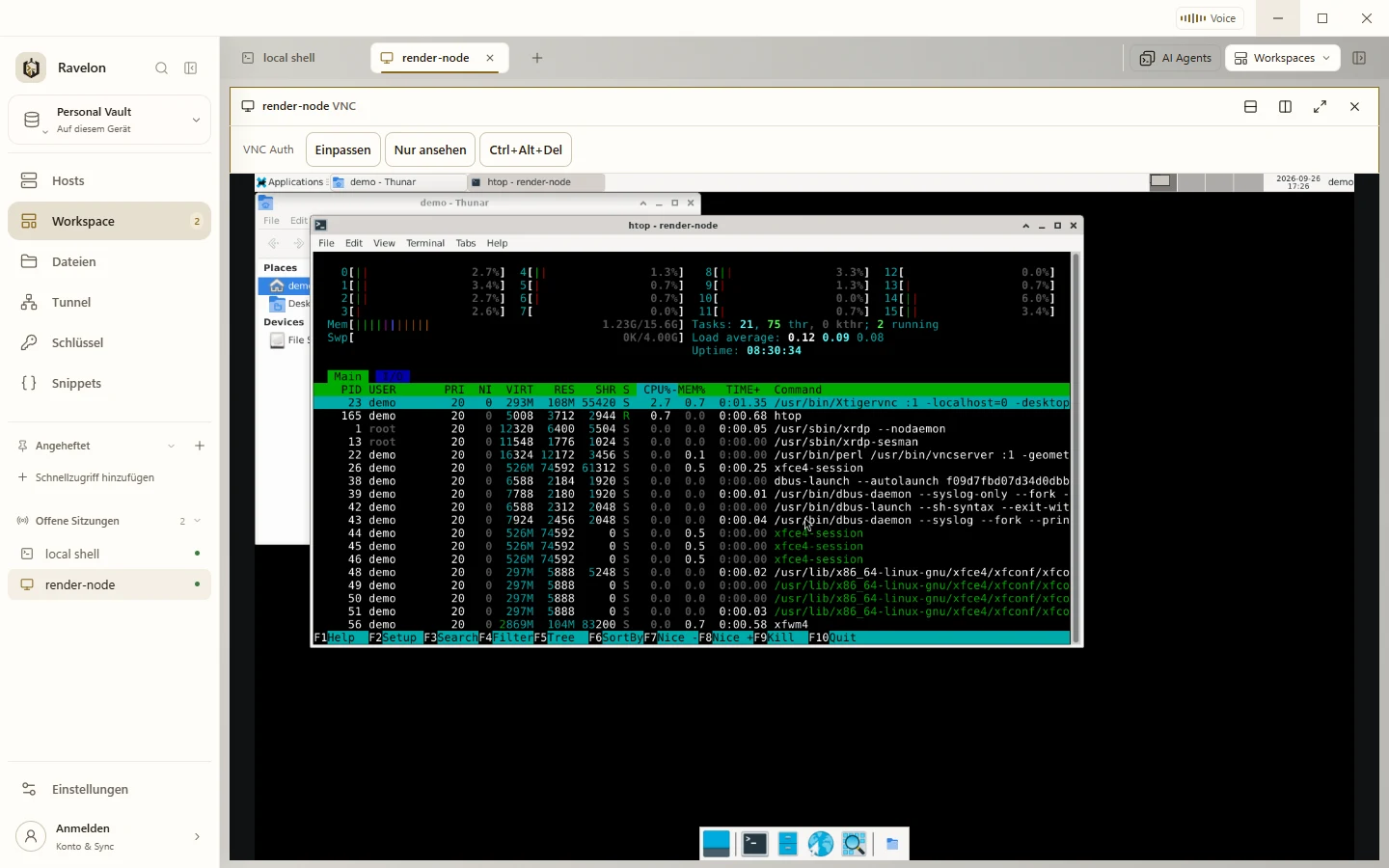Open Schlüssel section
The height and width of the screenshot is (868, 1389).
109,342
